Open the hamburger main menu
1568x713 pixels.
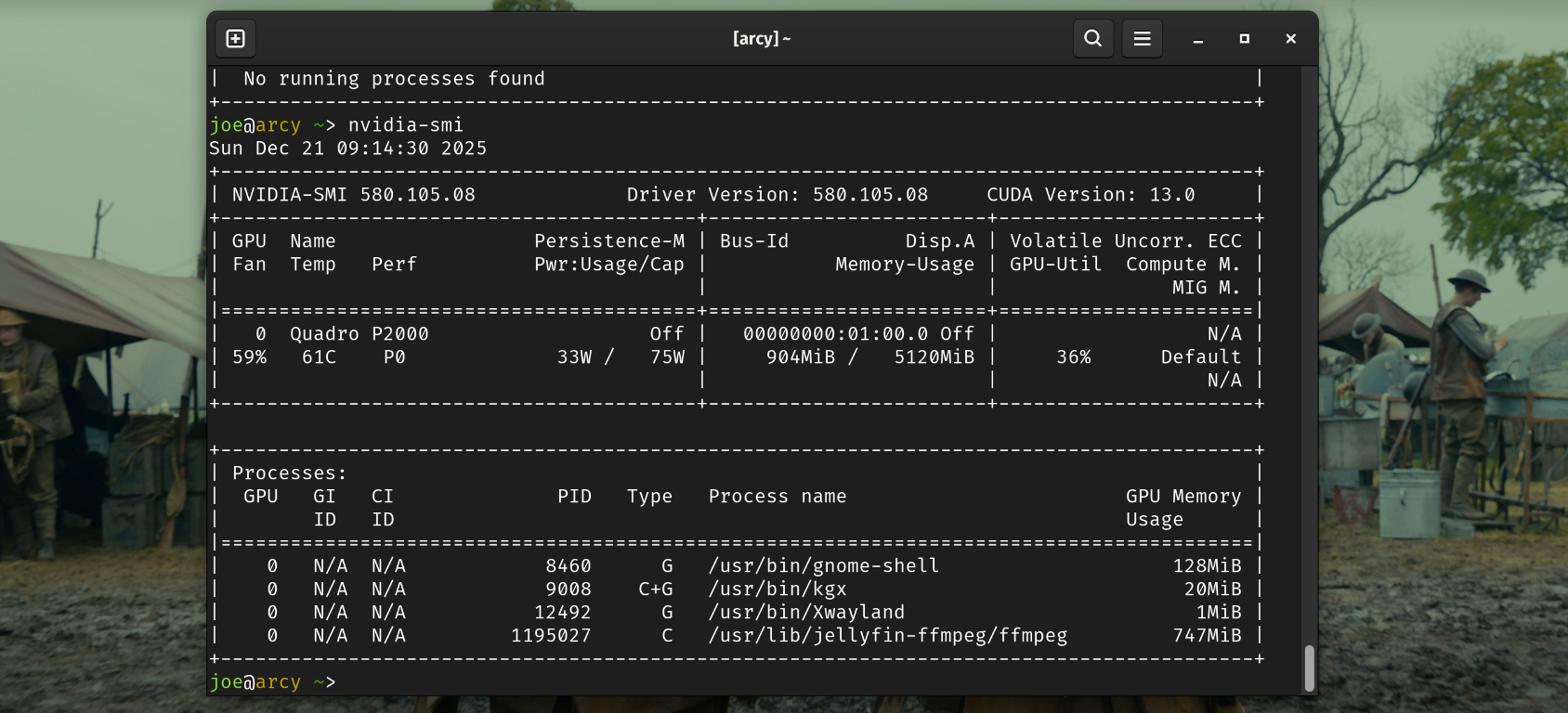tap(1142, 38)
